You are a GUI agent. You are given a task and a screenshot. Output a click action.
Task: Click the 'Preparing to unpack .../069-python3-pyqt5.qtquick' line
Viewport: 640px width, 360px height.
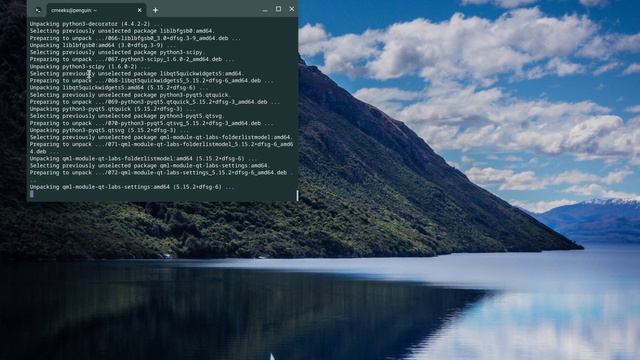[x=155, y=102]
